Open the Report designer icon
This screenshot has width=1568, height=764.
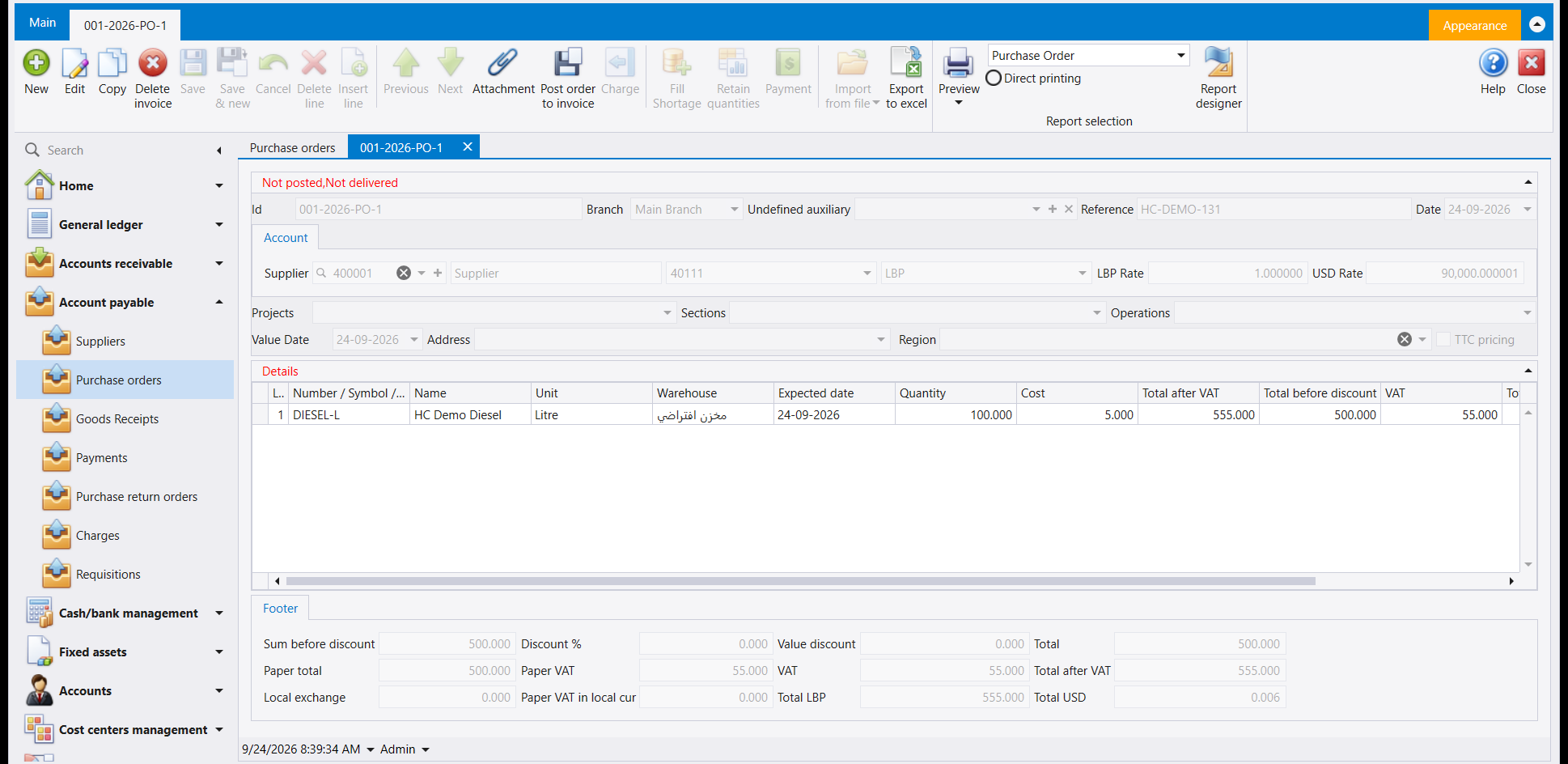(x=1218, y=63)
